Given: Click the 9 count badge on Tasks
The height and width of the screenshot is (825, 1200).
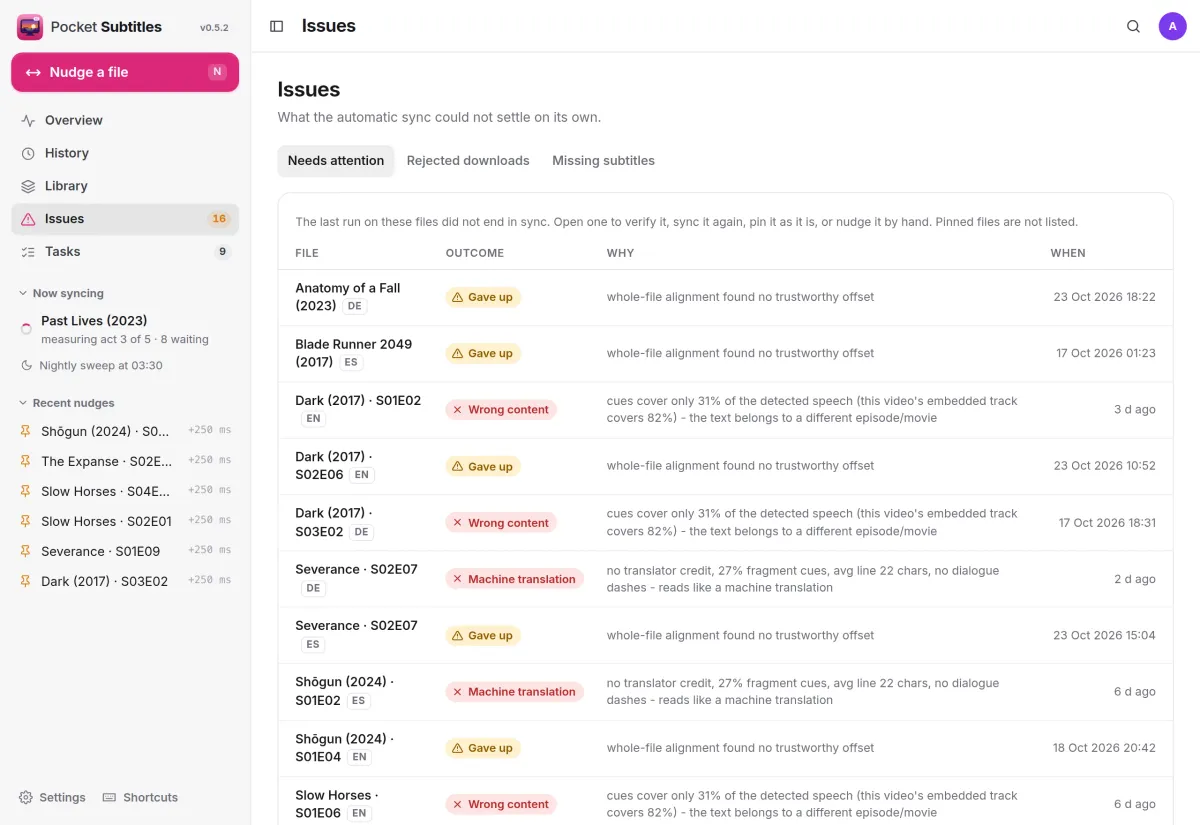Looking at the screenshot, I should pos(222,252).
